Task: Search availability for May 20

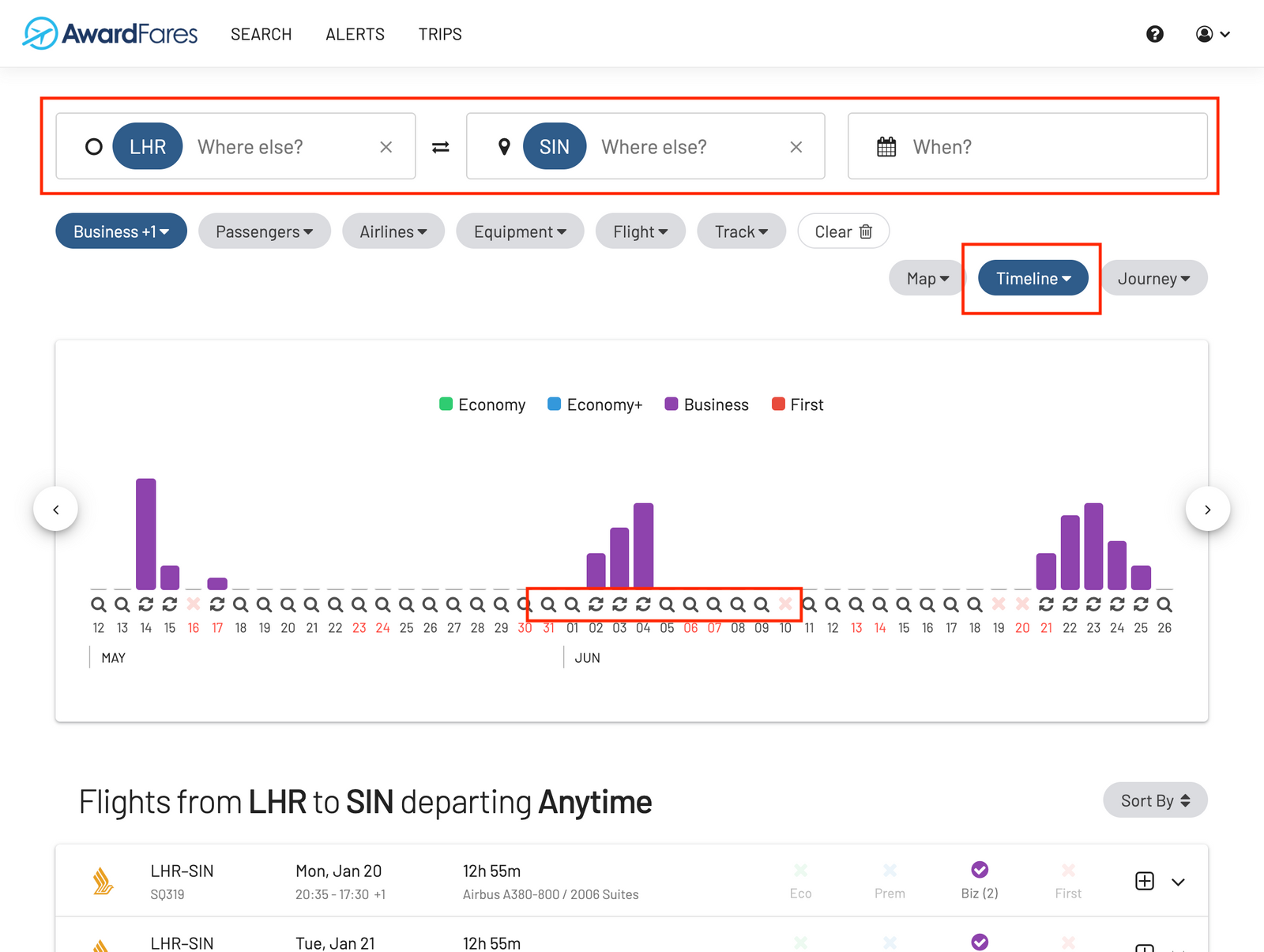Action: pyautogui.click(x=288, y=604)
